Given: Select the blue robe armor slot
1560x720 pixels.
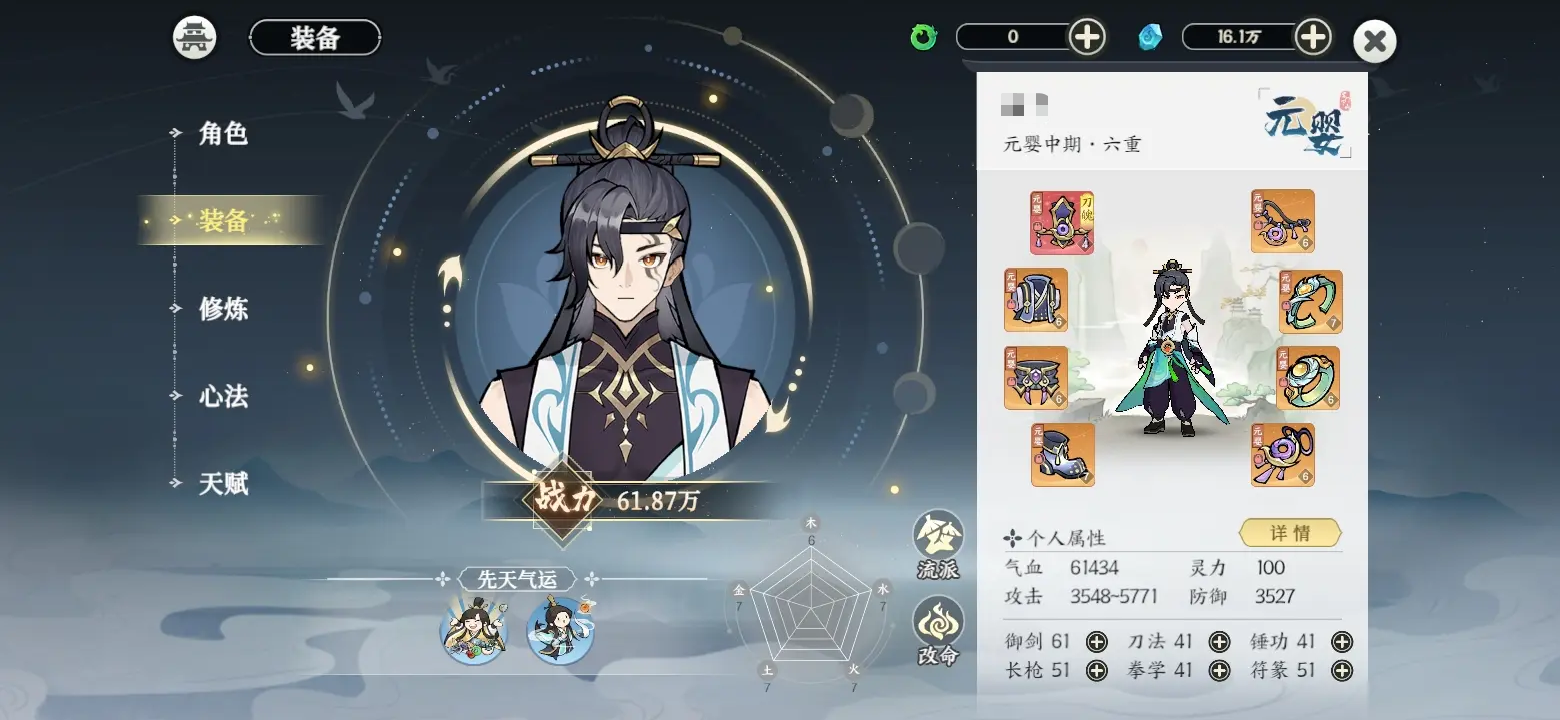Looking at the screenshot, I should (x=1035, y=300).
